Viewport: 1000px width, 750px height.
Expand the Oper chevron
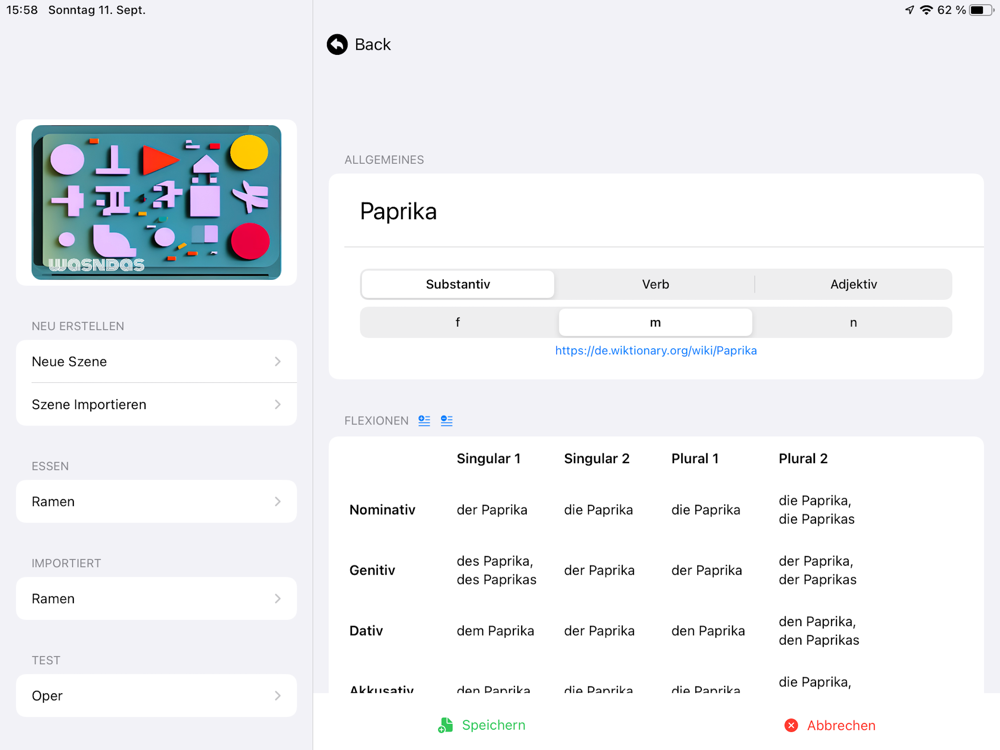[x=277, y=696]
